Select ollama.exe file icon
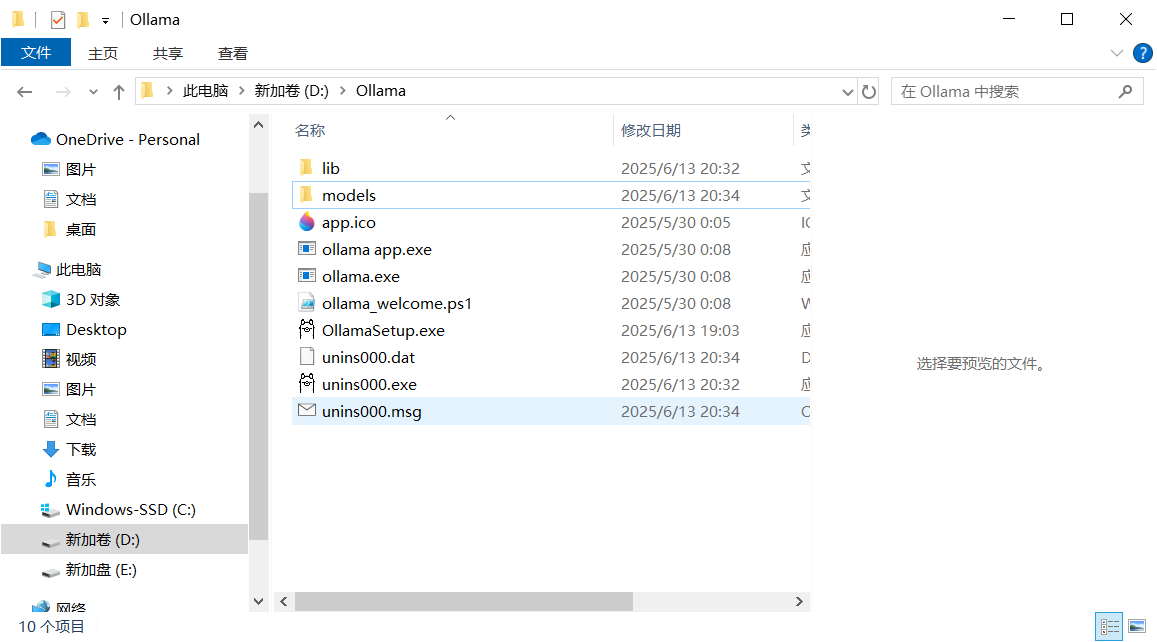 pyautogui.click(x=307, y=276)
